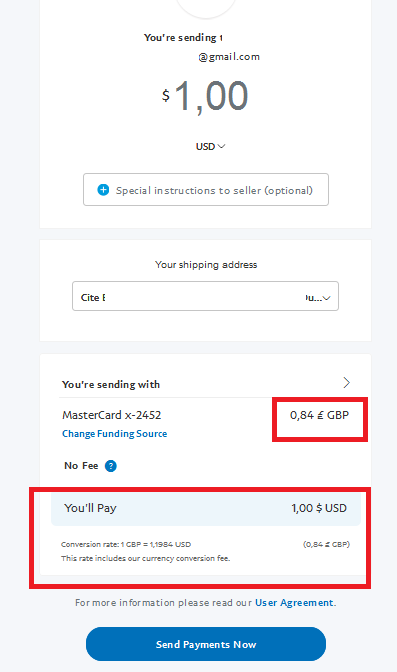This screenshot has height=672, width=397.
Task: Expand the USD currency chevron
Action: click(221, 147)
